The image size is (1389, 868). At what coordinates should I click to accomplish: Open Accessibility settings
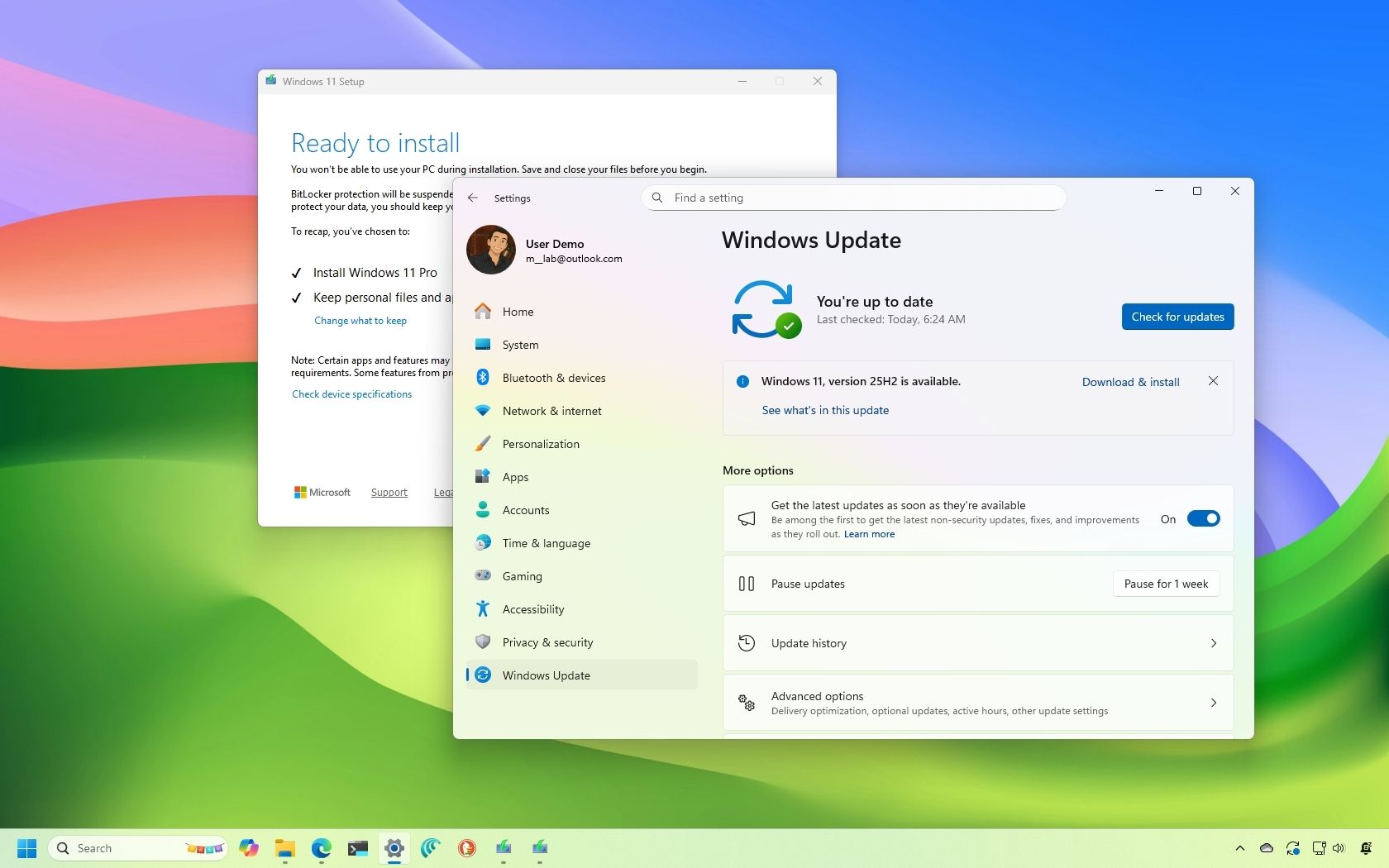click(532, 609)
